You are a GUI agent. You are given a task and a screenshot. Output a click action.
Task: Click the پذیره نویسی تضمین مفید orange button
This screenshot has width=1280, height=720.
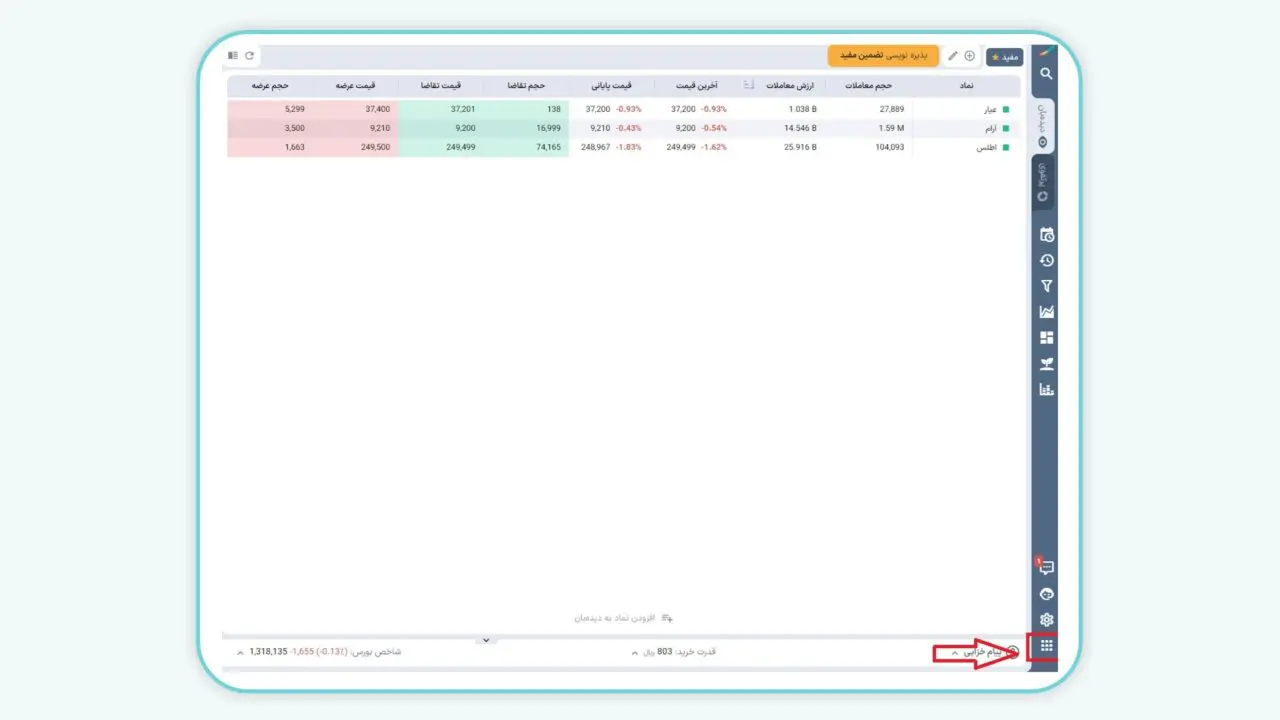tap(883, 56)
